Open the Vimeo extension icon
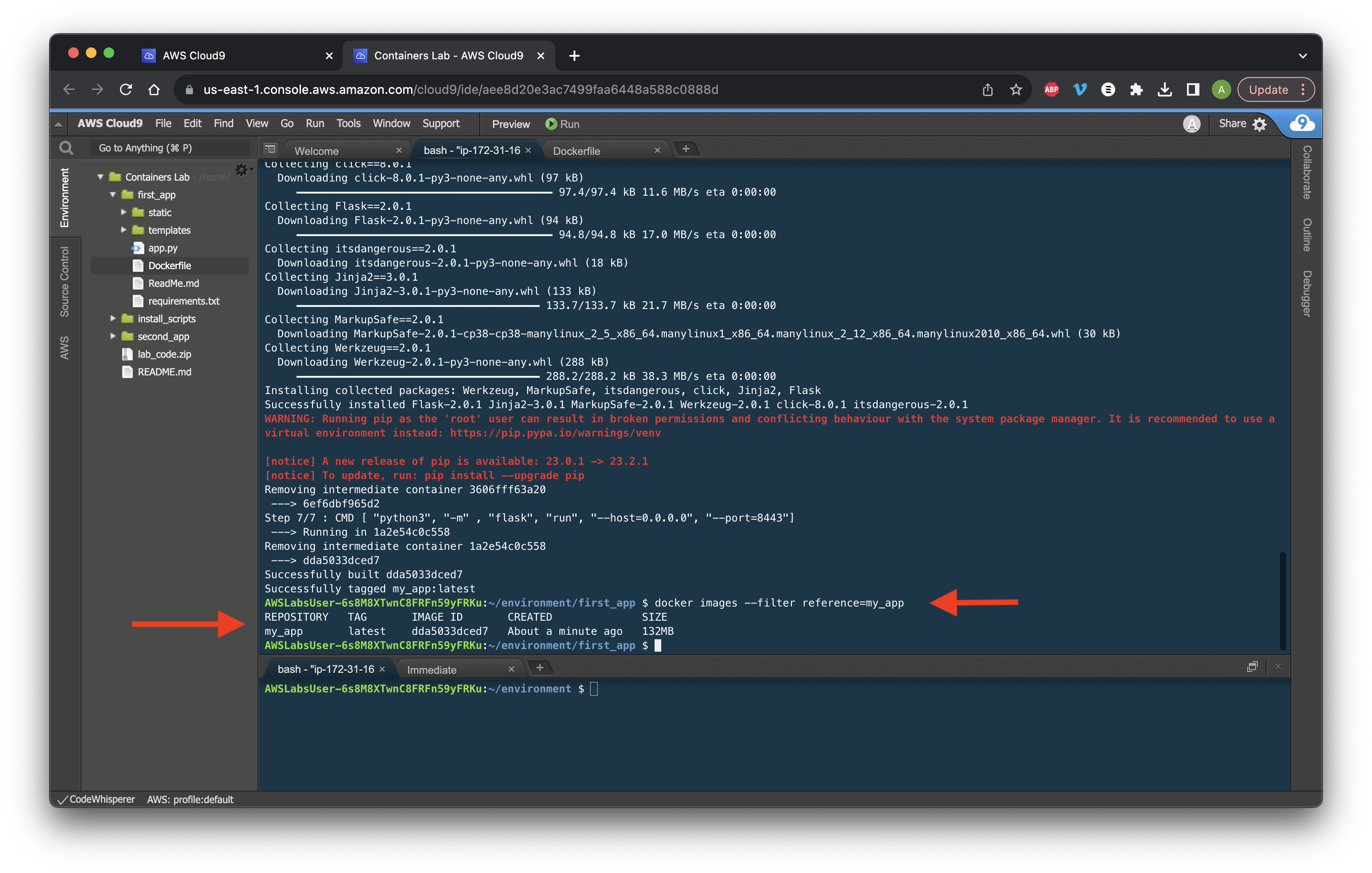The width and height of the screenshot is (1372, 873). coord(1080,89)
